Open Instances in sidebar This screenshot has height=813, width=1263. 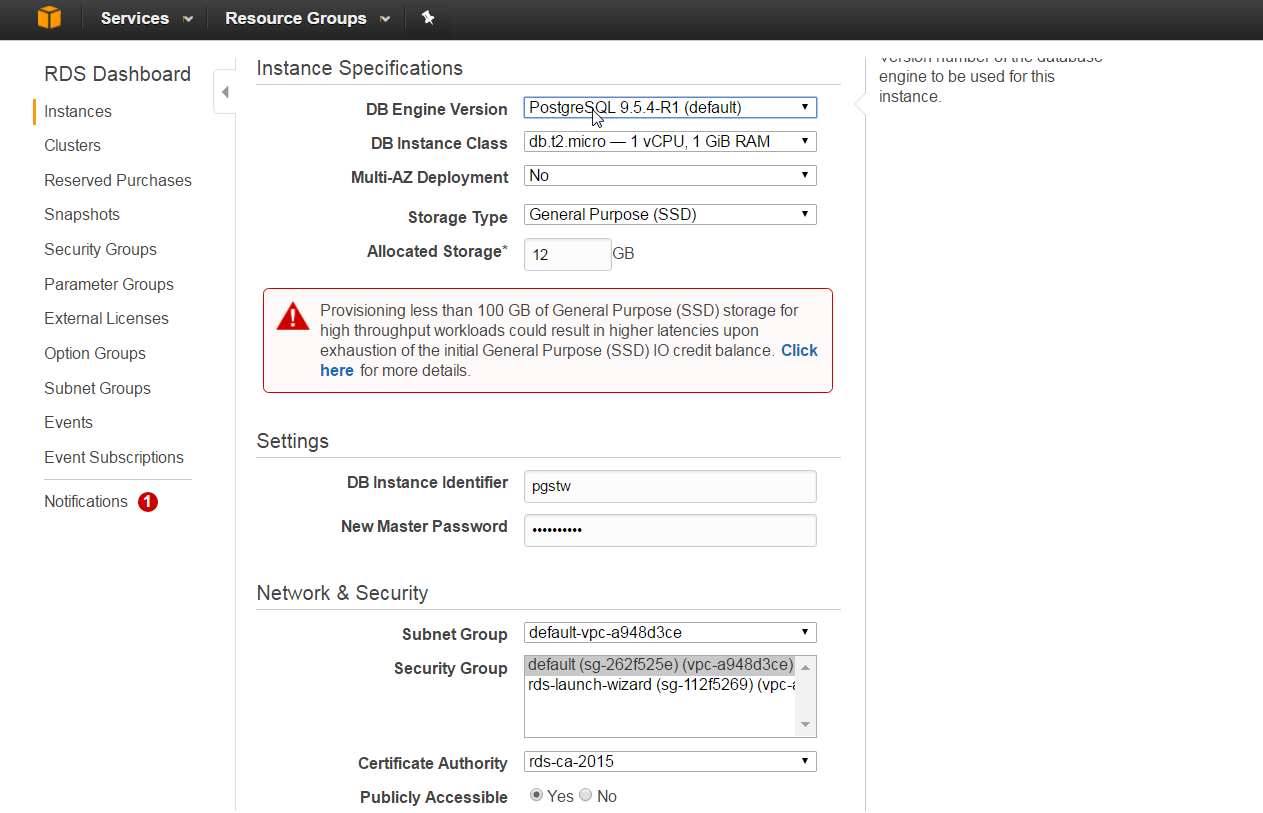click(x=78, y=111)
